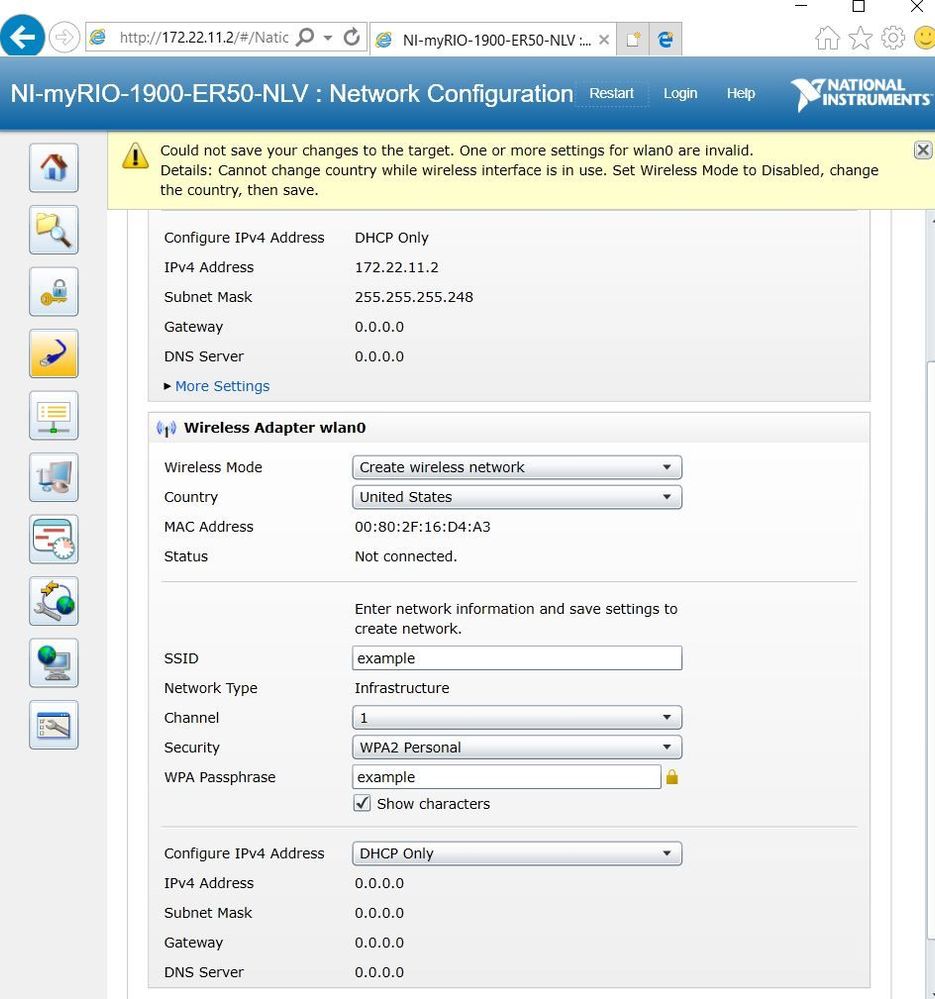Open a new browser tab

pyautogui.click(x=633, y=40)
